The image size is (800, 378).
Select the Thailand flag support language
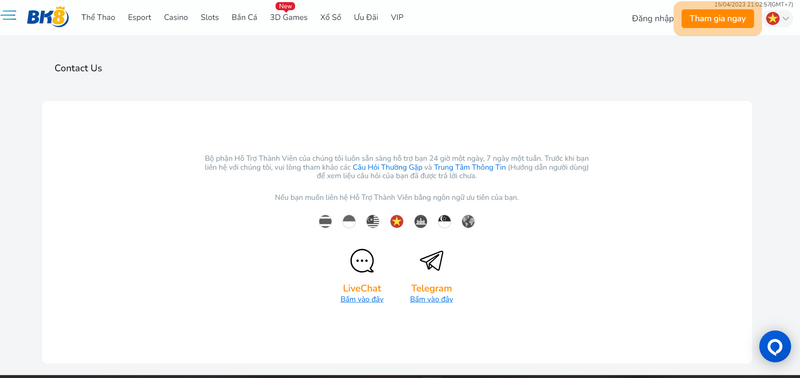click(x=326, y=221)
